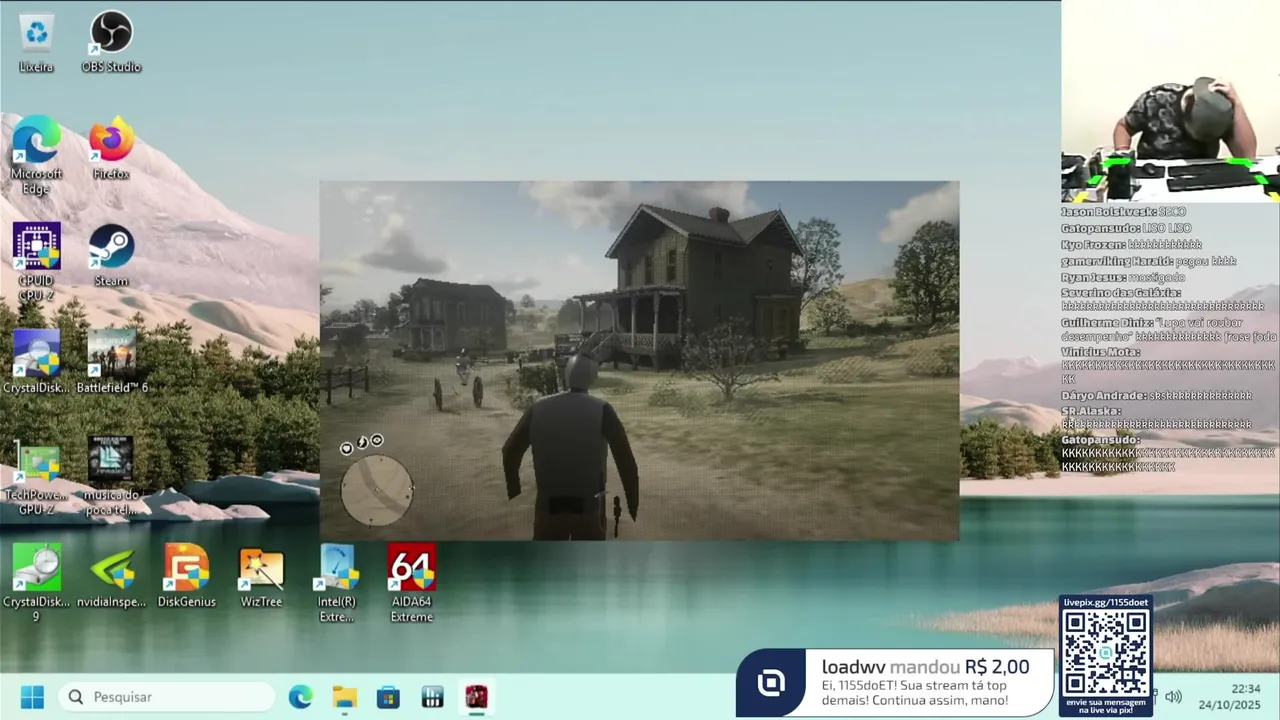The image size is (1280, 720).
Task: Open CrystalDiskInfo shortcut beside Battlefield
Action: point(36,362)
